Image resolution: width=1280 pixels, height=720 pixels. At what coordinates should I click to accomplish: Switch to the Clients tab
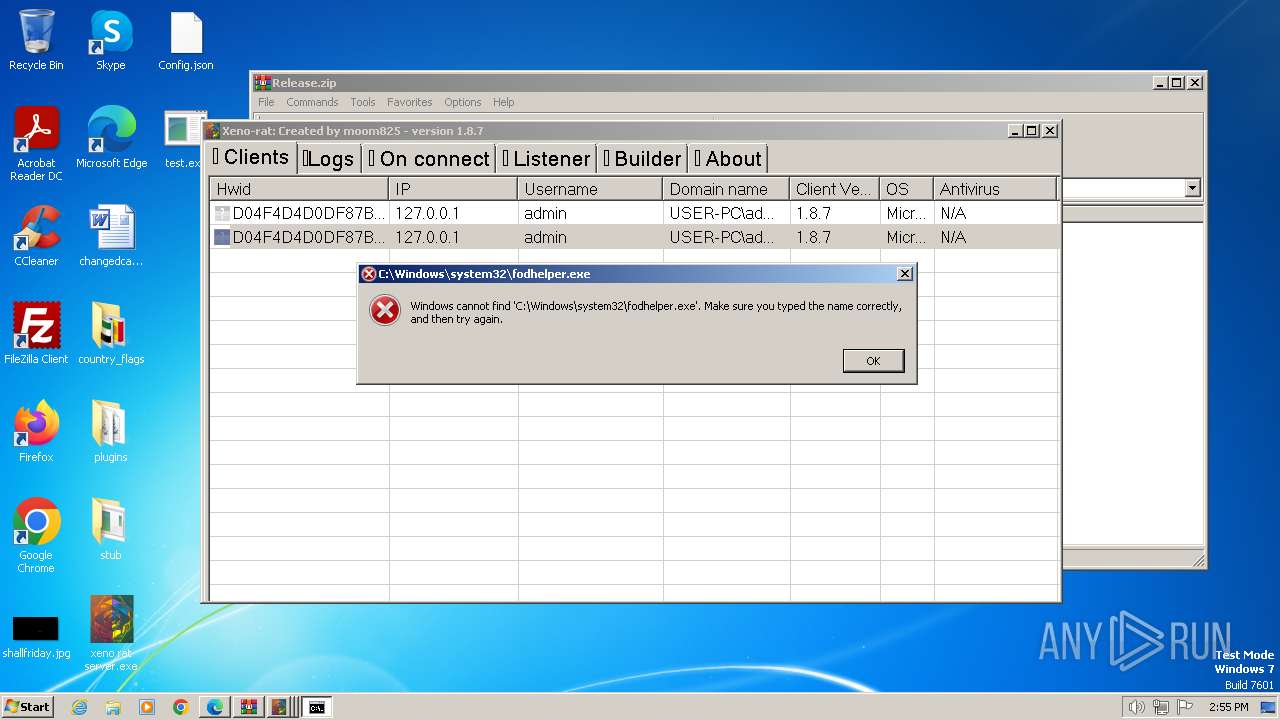[x=251, y=157]
